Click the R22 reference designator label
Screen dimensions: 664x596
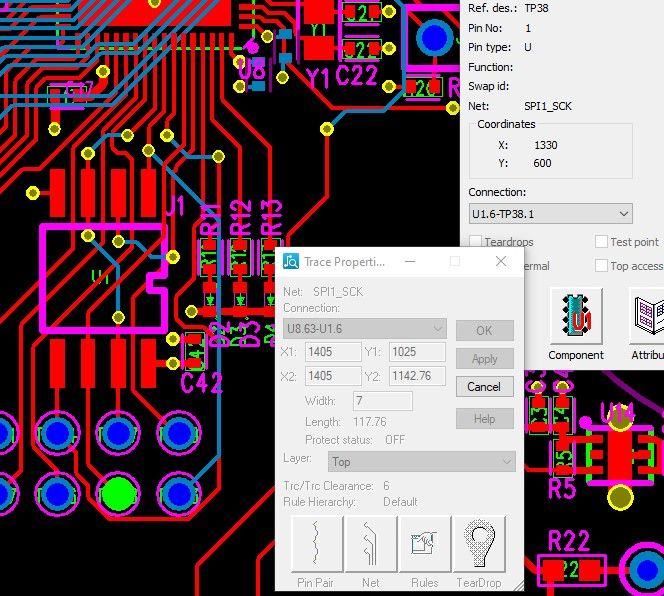(569, 541)
